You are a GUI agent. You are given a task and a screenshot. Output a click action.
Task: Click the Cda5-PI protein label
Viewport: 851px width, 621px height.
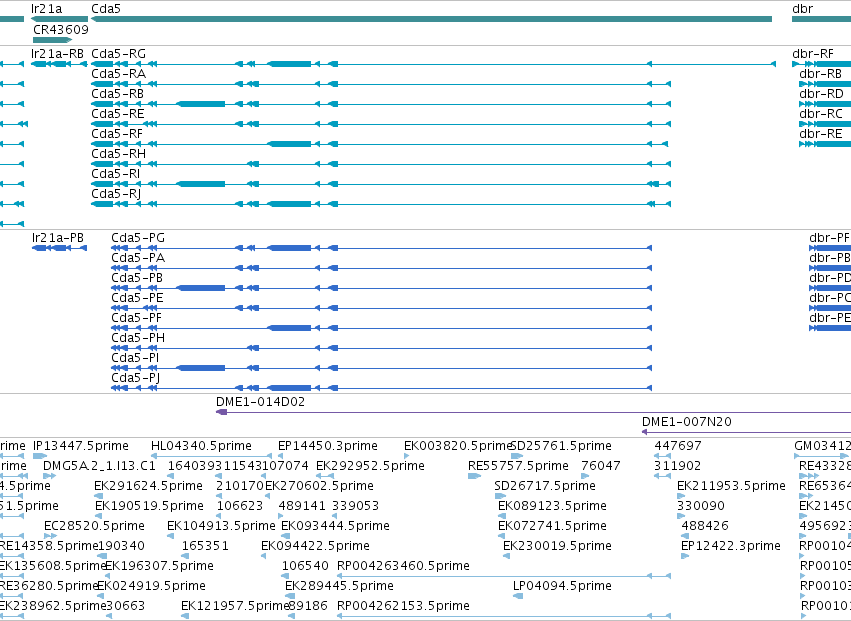pyautogui.click(x=135, y=358)
